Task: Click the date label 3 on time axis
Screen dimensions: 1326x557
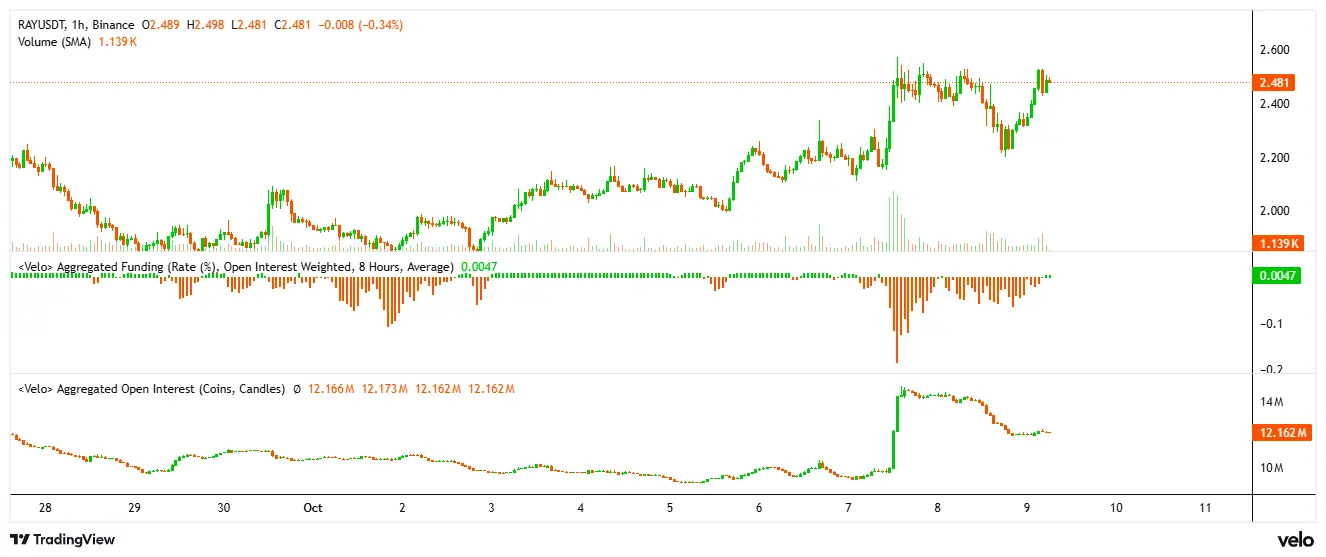Action: [492, 508]
